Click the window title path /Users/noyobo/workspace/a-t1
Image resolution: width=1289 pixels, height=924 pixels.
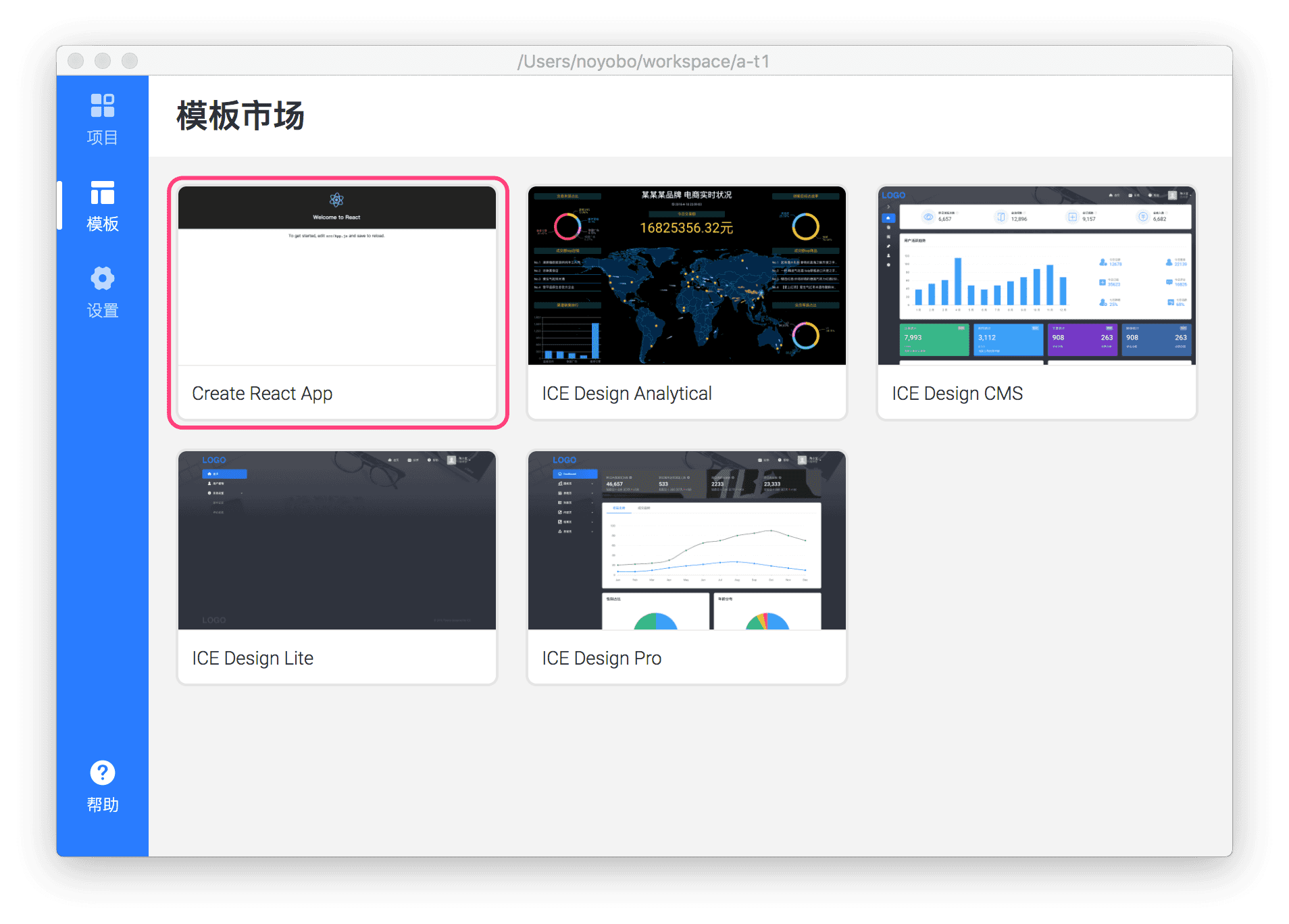(x=644, y=61)
